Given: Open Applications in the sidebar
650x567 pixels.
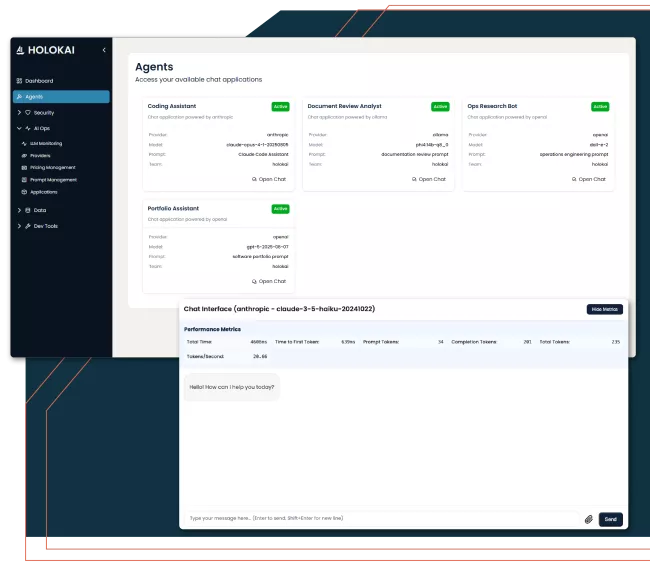Looking at the screenshot, I should (x=43, y=192).
